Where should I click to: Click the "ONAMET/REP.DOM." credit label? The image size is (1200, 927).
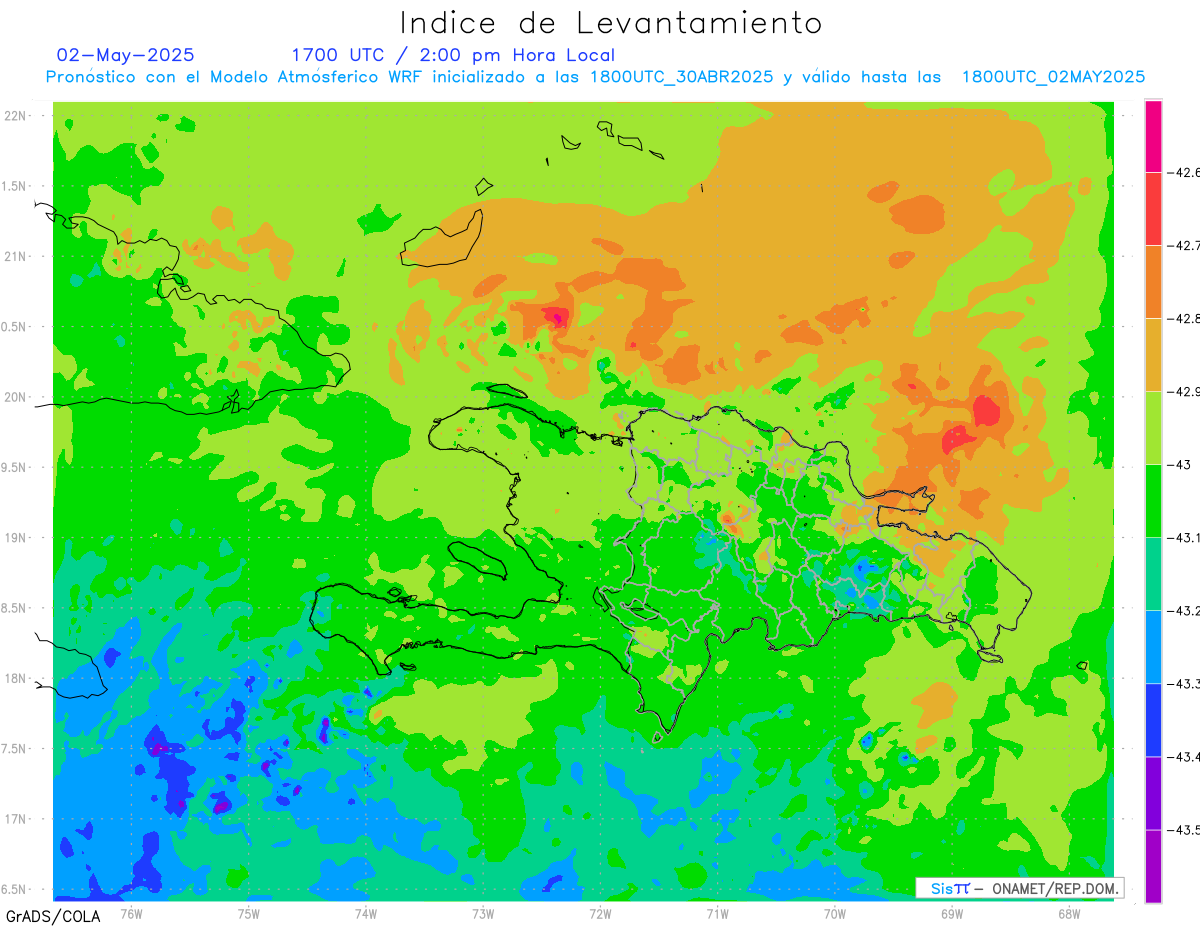(1055, 888)
